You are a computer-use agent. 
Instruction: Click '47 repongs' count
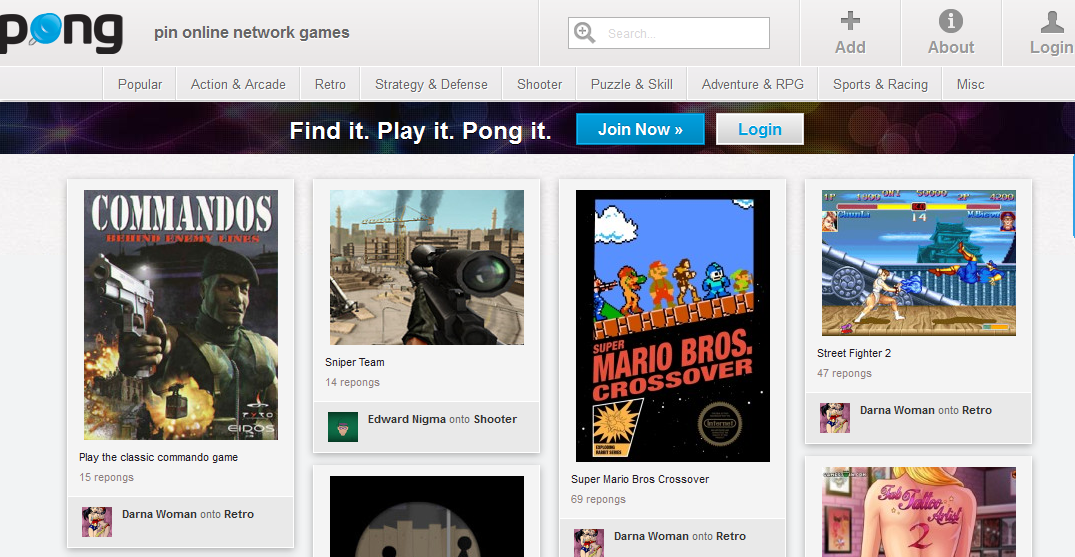(x=844, y=373)
